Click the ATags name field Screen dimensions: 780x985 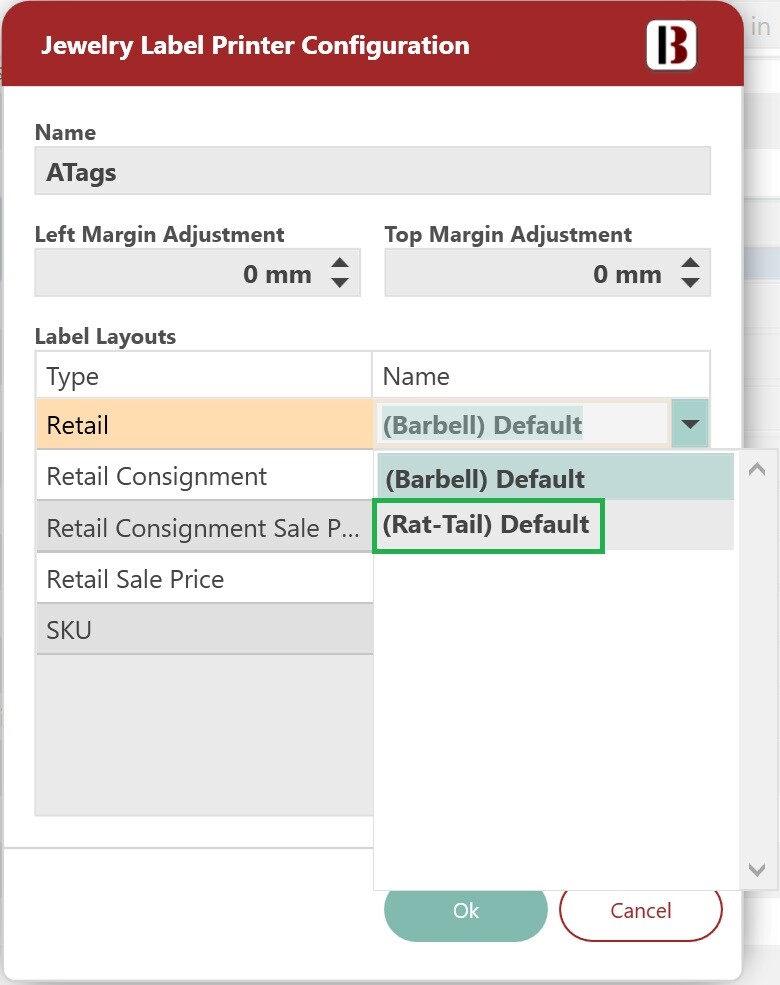click(x=372, y=171)
